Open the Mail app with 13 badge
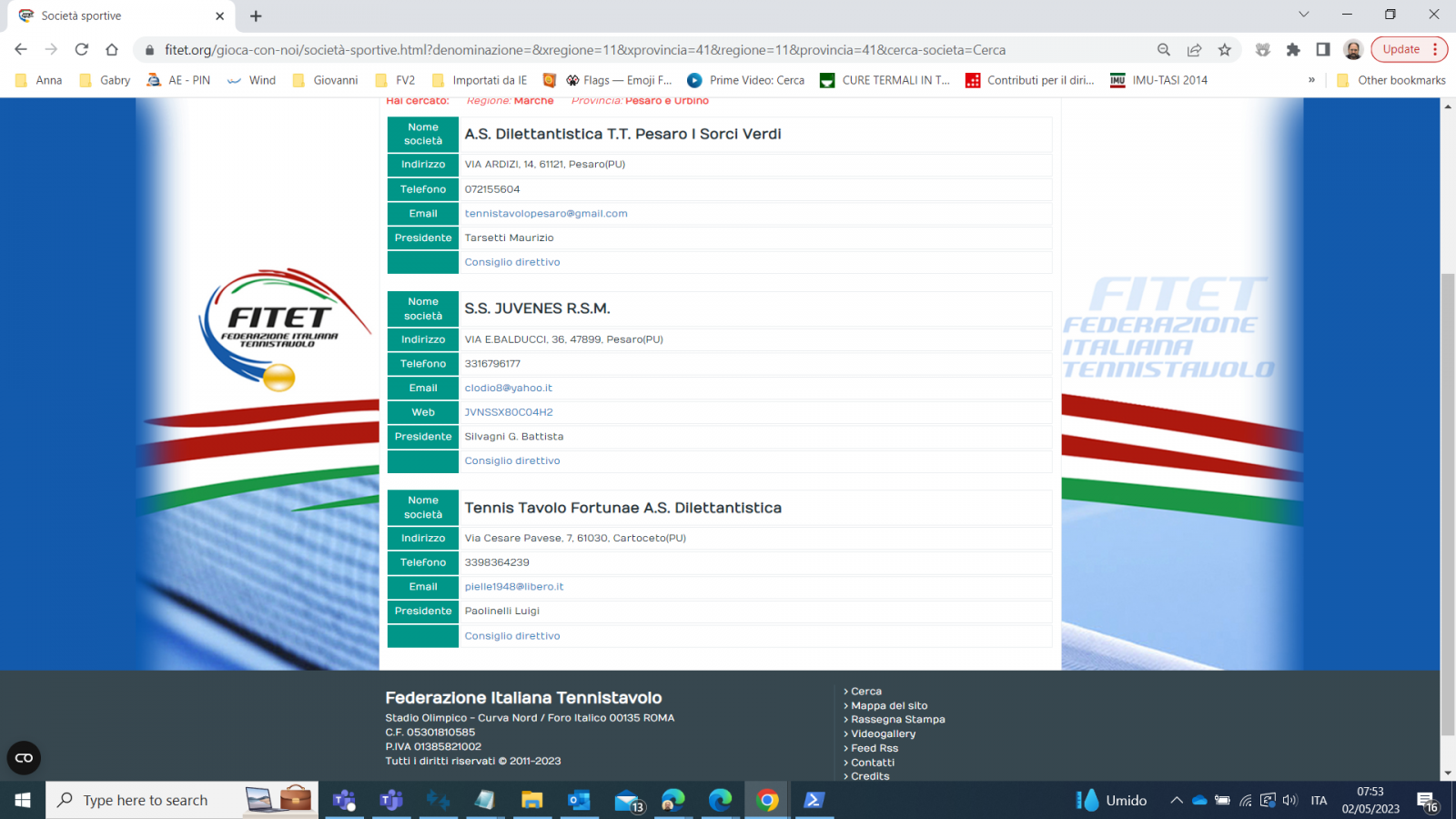1456x819 pixels. click(628, 801)
